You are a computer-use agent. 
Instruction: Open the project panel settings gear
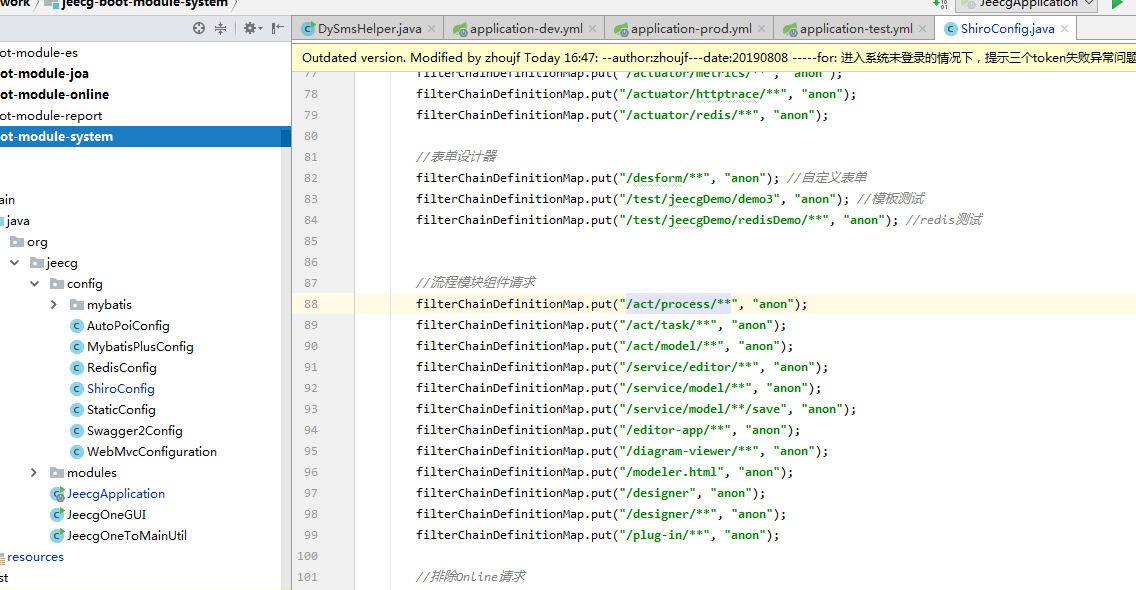click(250, 29)
